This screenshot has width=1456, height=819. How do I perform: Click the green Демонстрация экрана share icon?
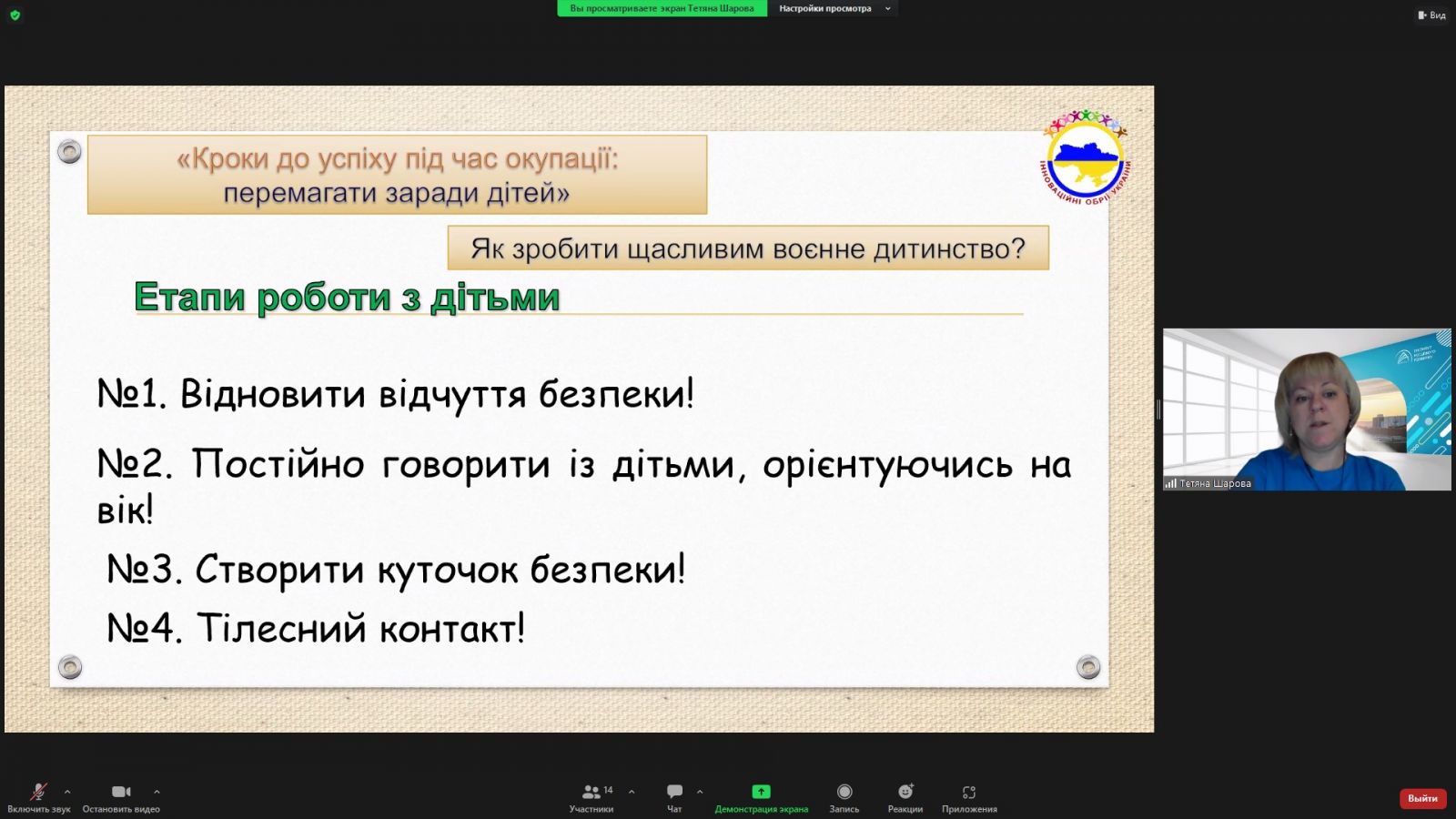tap(761, 792)
